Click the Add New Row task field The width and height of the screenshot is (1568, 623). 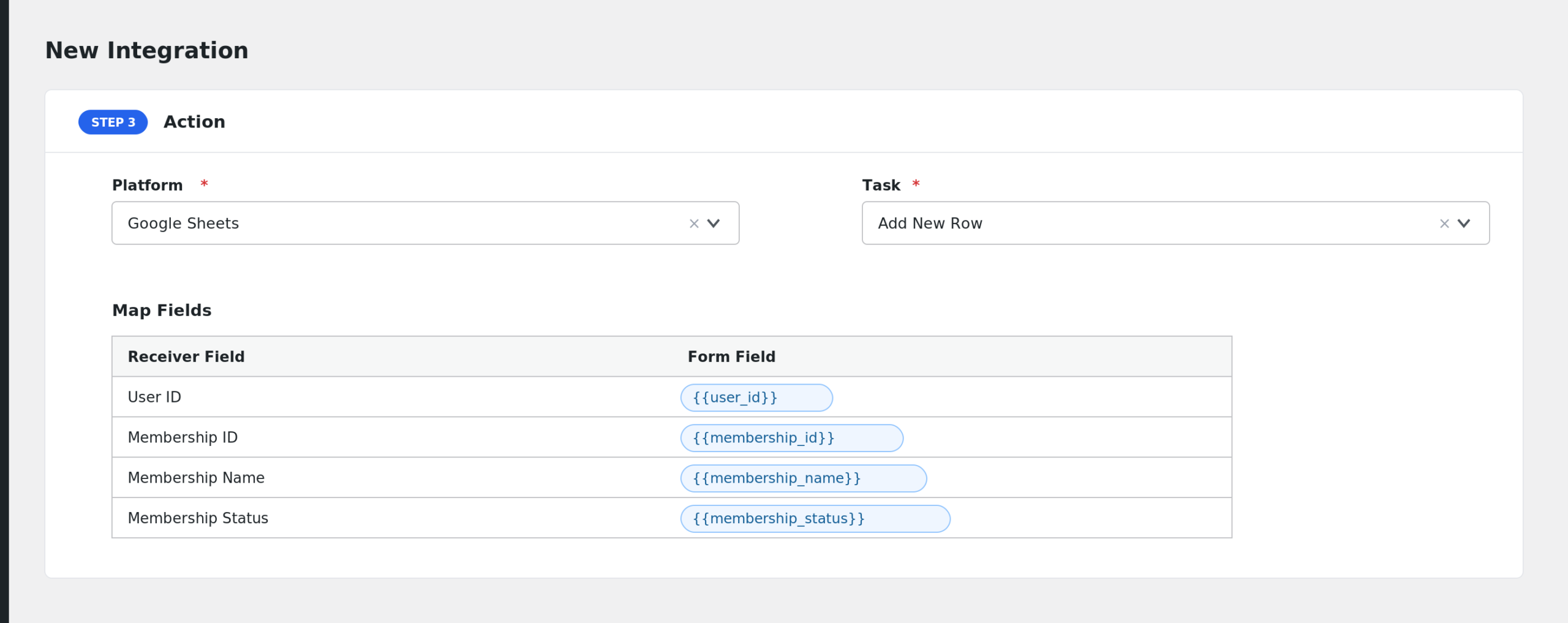[x=1175, y=223]
